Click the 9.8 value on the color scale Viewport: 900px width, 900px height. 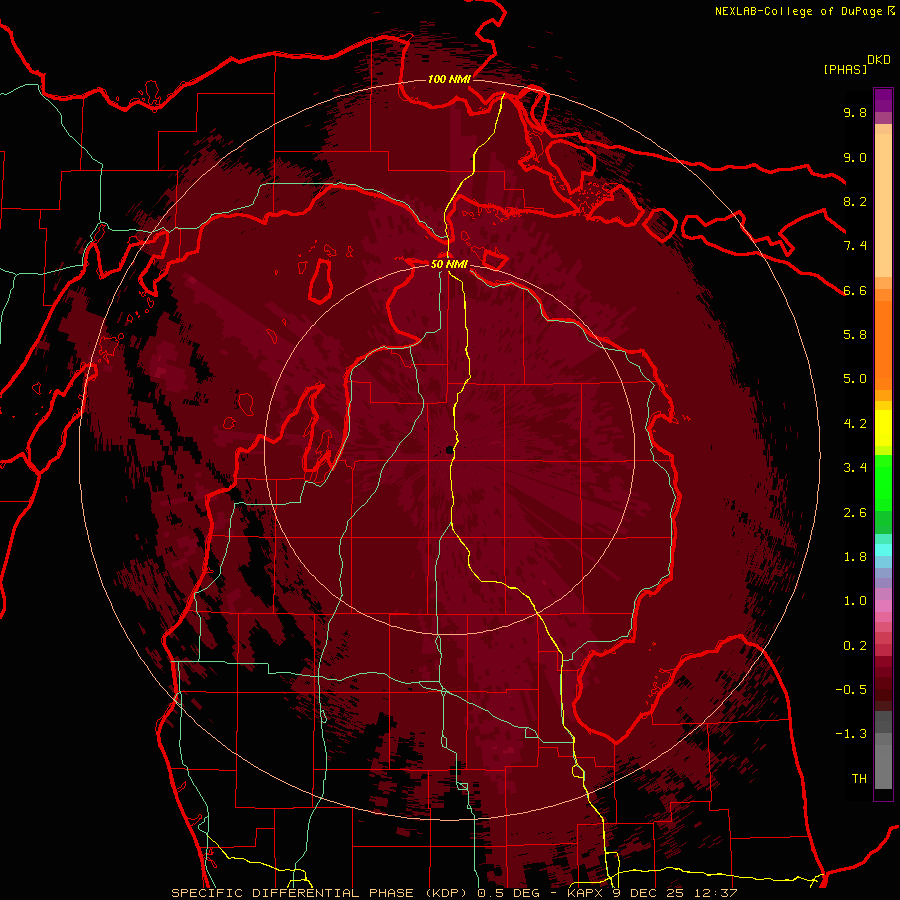coord(855,112)
